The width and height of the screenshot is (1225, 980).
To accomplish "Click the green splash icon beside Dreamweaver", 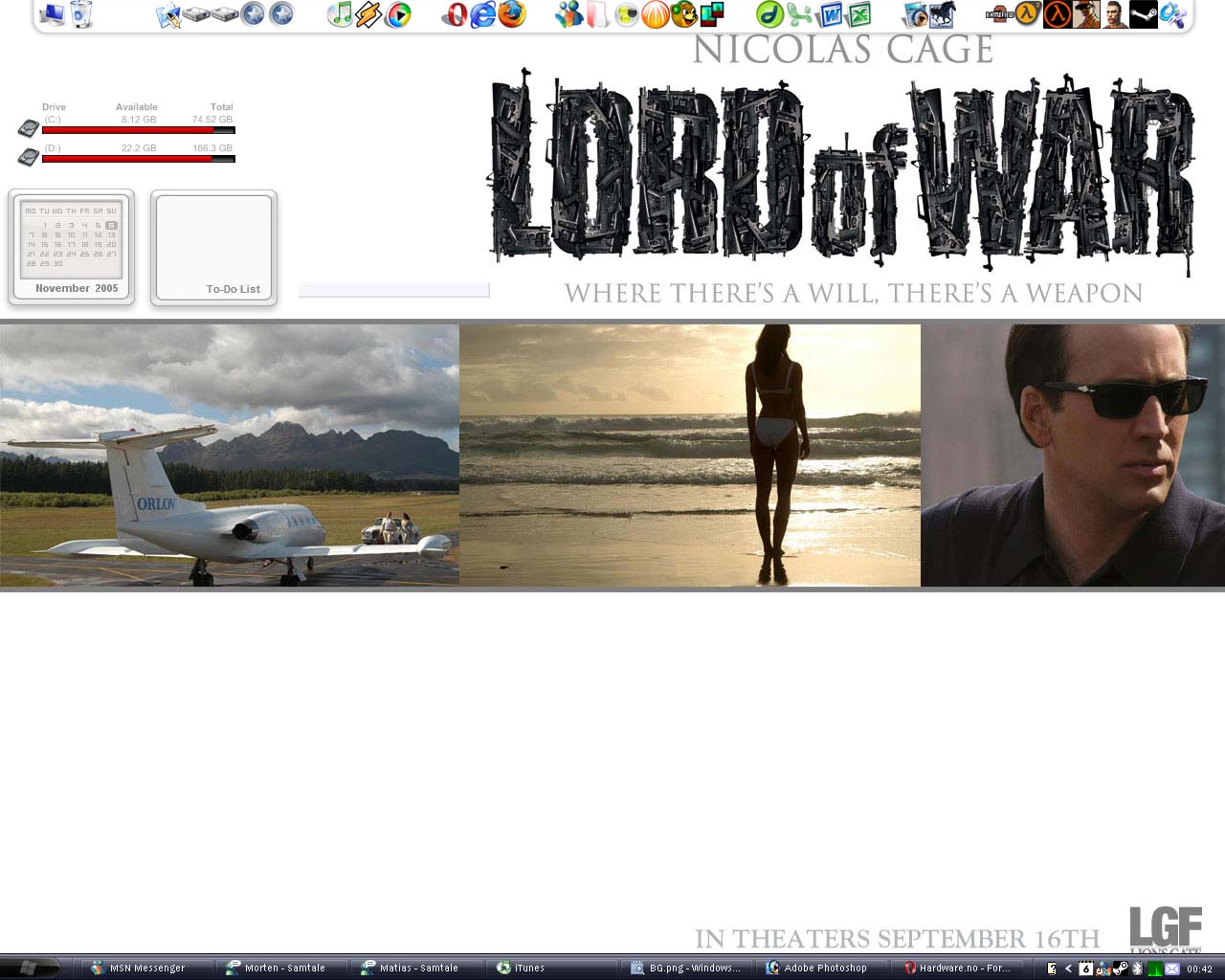I will (799, 14).
